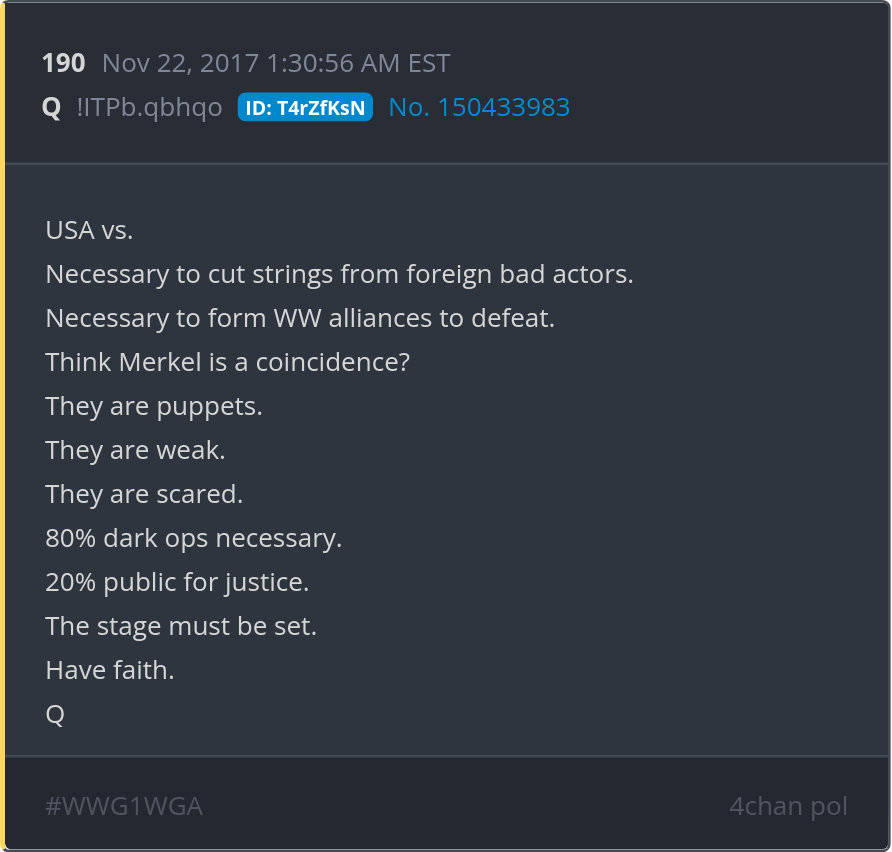The width and height of the screenshot is (892, 852).
Task: Click the Nov 22, 2017 timestamp
Action: 276,64
